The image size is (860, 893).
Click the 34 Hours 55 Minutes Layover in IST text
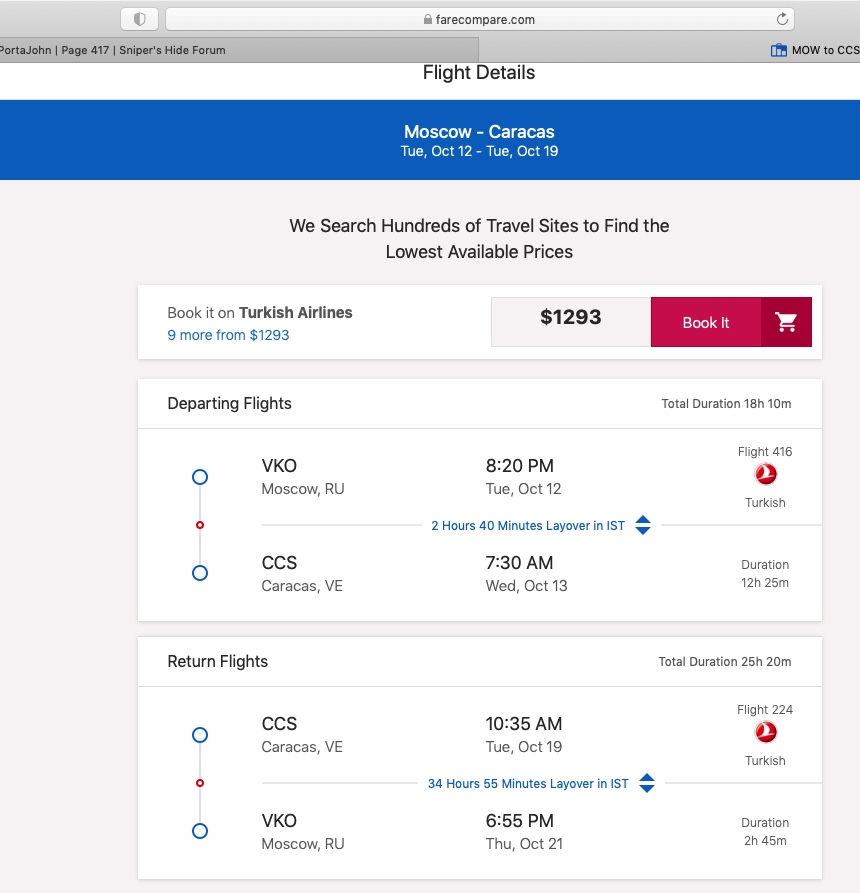(x=528, y=784)
